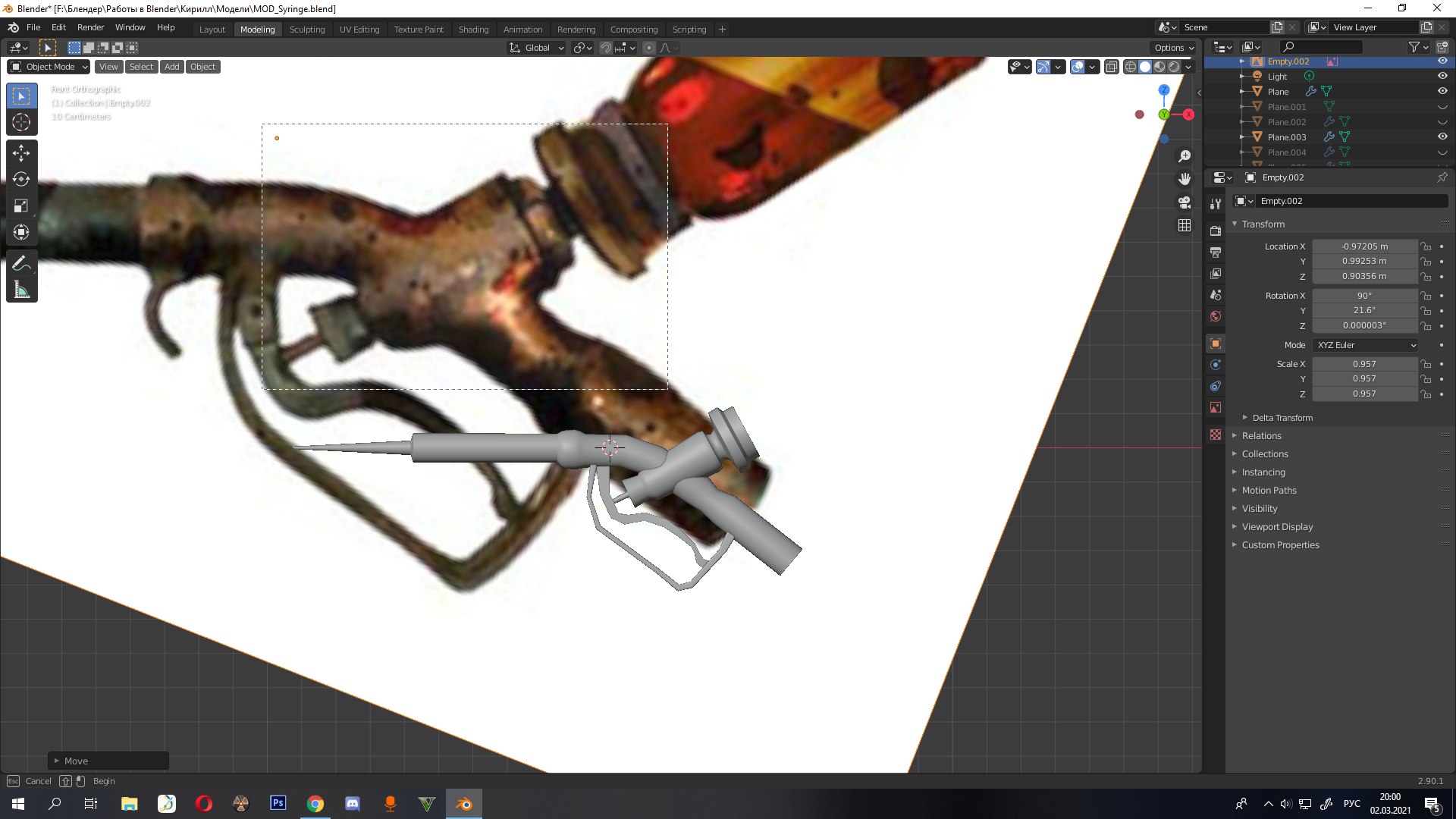Select the Move tool in toolbar
The height and width of the screenshot is (819, 1456).
coord(21,153)
